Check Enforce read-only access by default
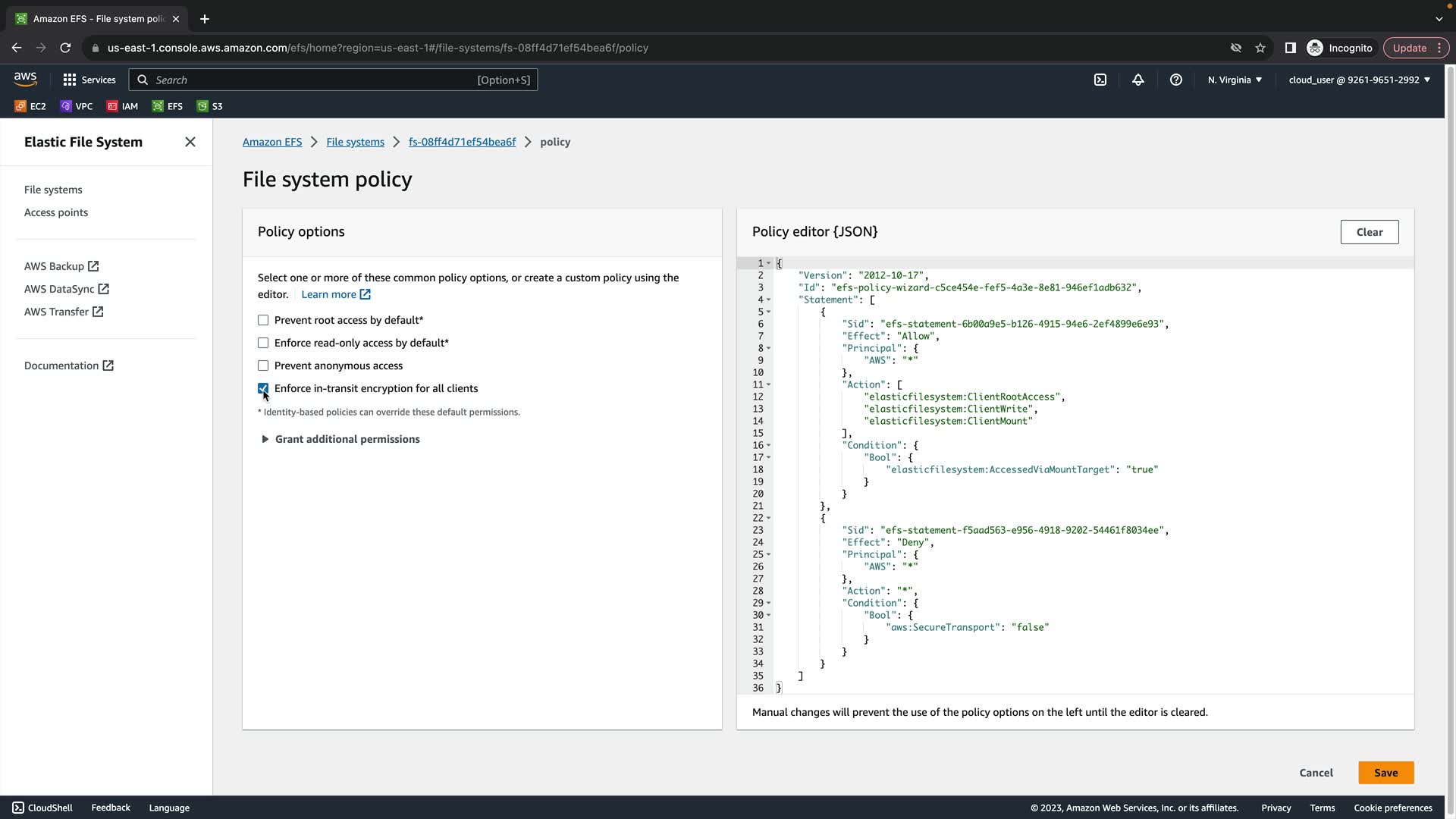The image size is (1456, 819). click(263, 343)
